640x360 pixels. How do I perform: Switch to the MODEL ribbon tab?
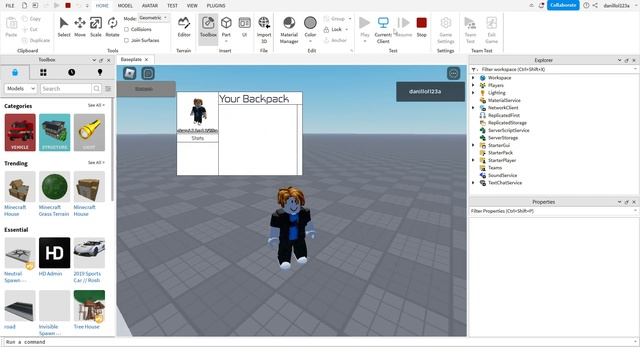[125, 6]
